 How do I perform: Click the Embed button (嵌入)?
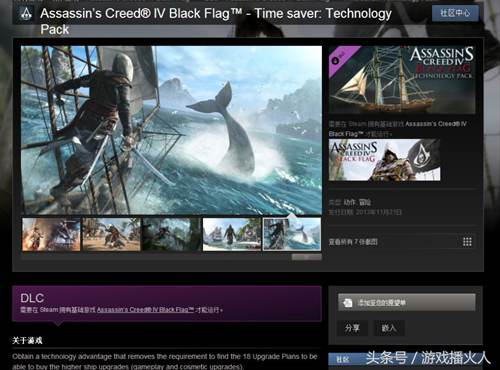click(389, 328)
